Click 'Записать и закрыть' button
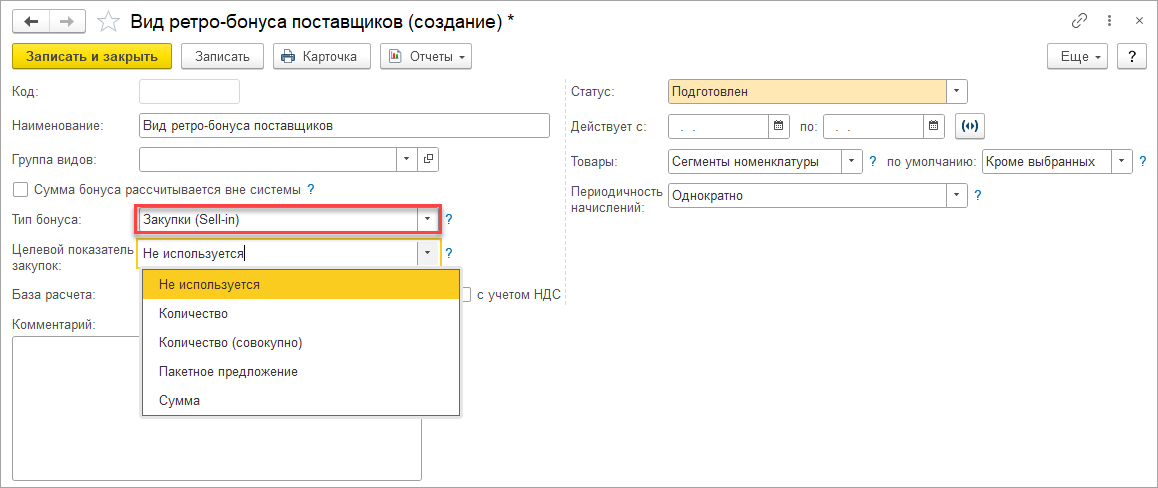Image resolution: width=1158 pixels, height=488 pixels. pos(92,56)
